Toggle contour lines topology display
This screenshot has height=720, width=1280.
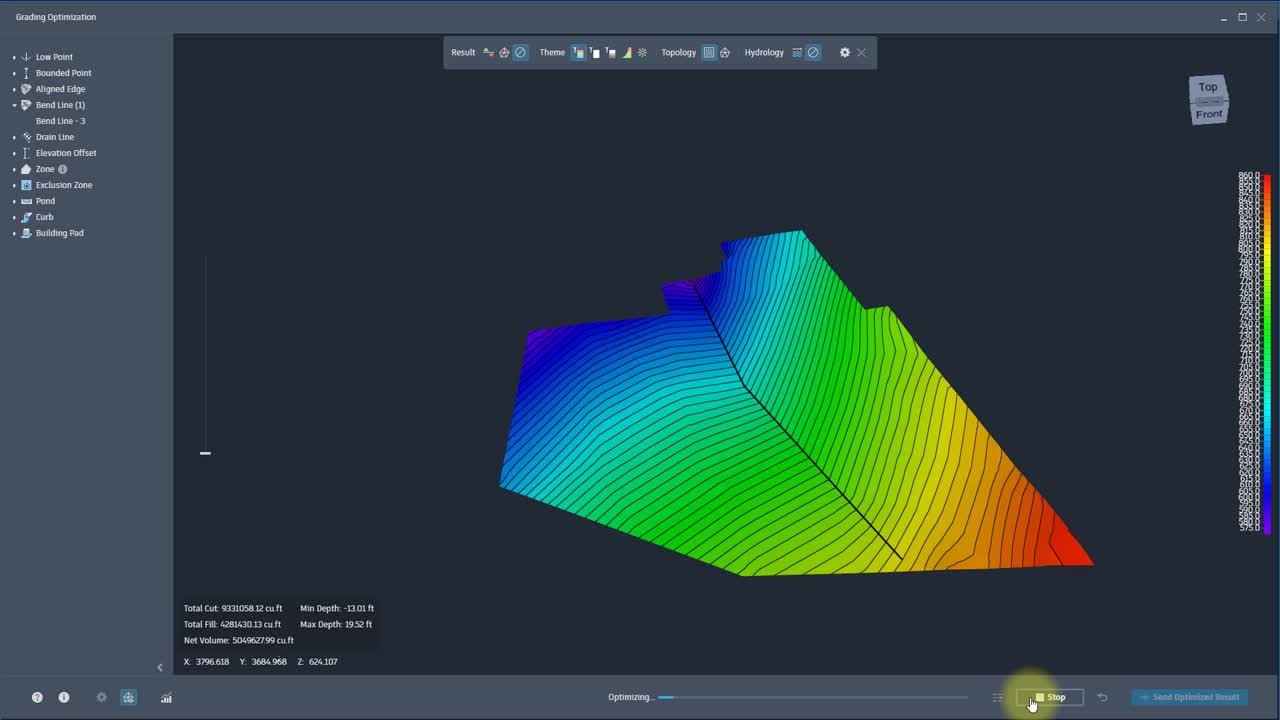(x=709, y=53)
